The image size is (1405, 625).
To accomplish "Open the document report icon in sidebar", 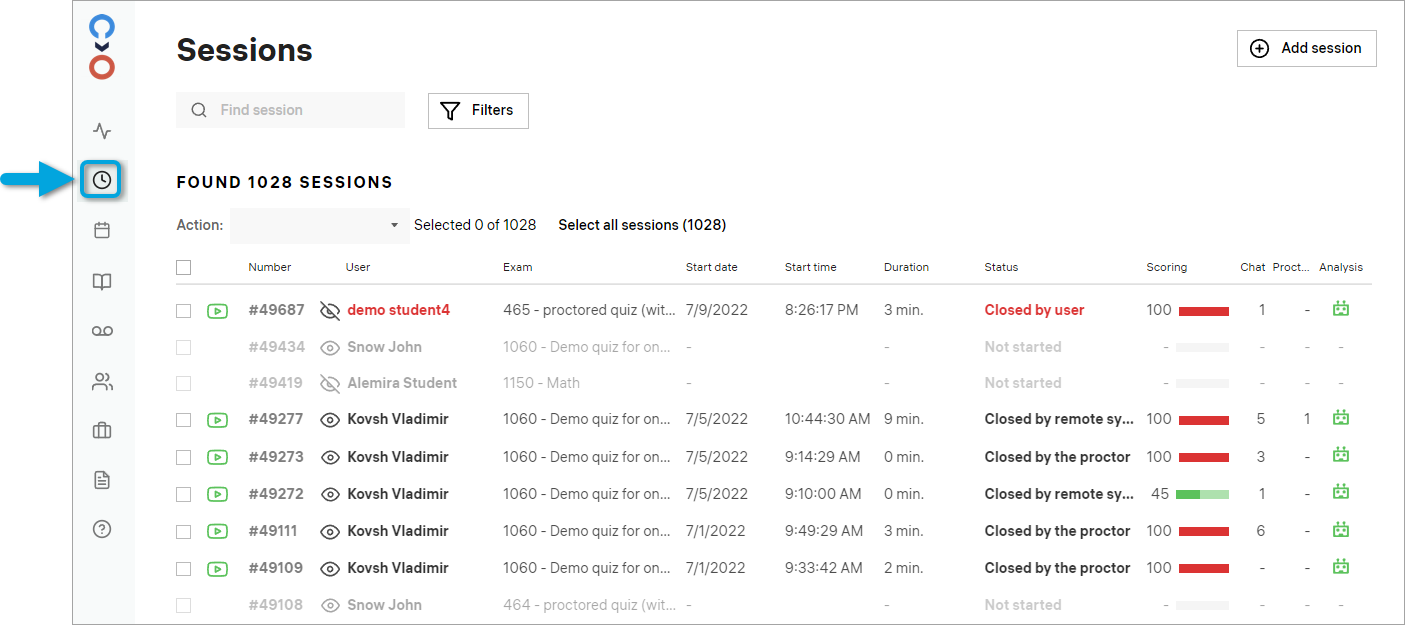I will 102,481.
